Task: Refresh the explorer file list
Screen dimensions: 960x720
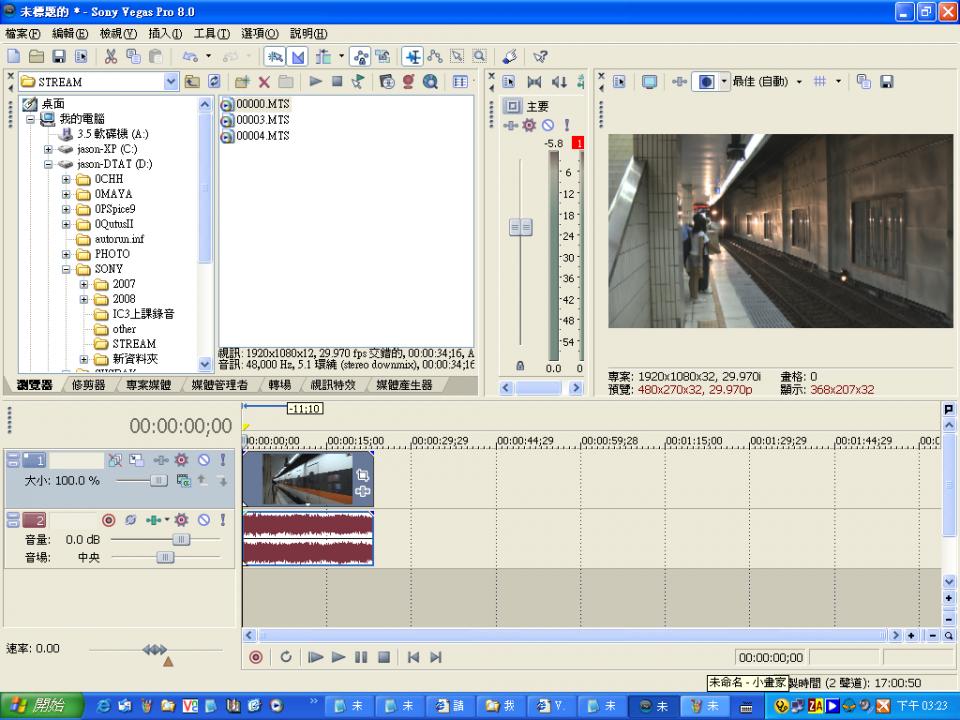Action: click(x=213, y=82)
